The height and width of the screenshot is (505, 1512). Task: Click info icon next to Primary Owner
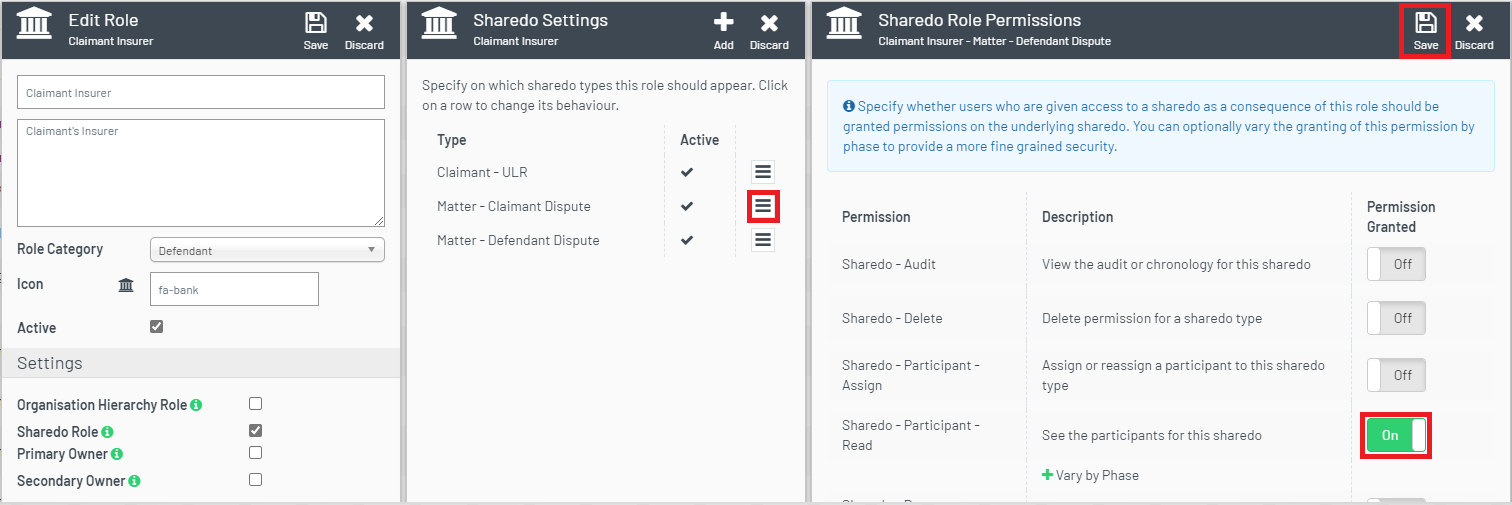116,454
